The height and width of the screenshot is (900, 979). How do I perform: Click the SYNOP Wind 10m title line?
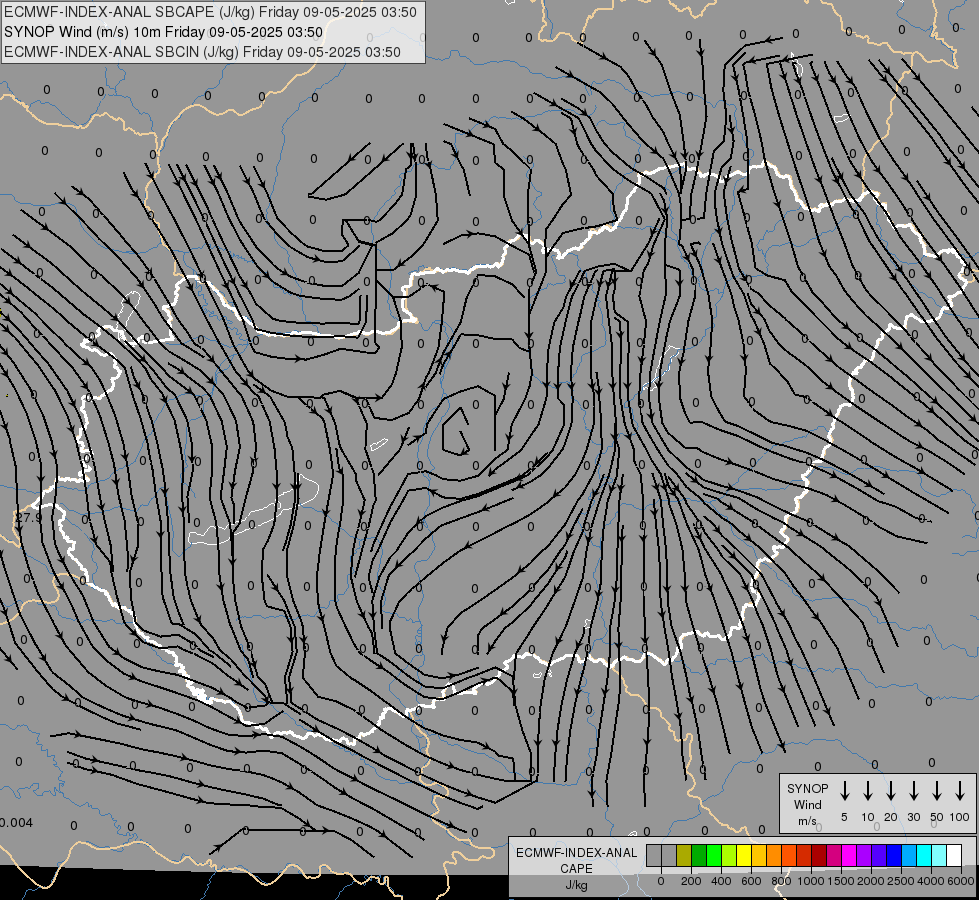tap(164, 32)
